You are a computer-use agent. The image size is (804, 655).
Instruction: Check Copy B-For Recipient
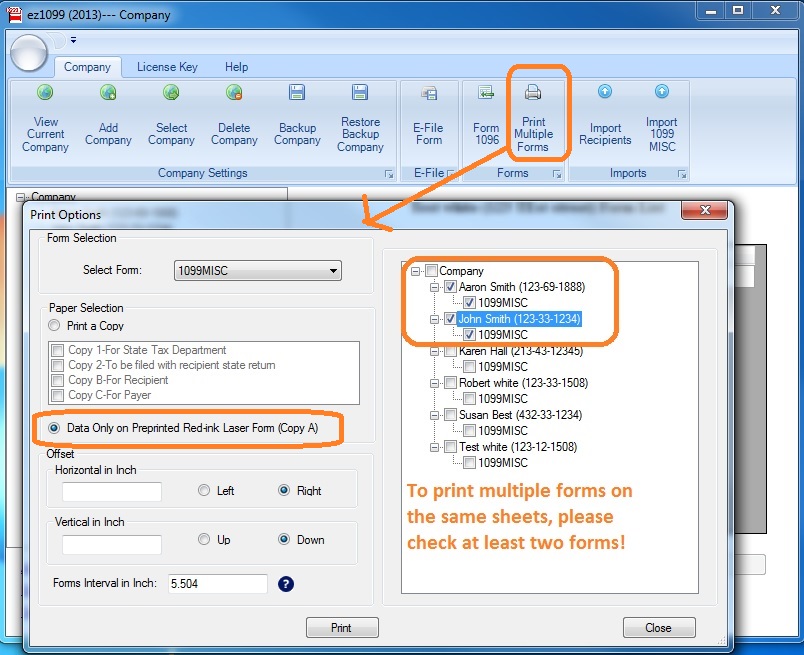(x=57, y=380)
